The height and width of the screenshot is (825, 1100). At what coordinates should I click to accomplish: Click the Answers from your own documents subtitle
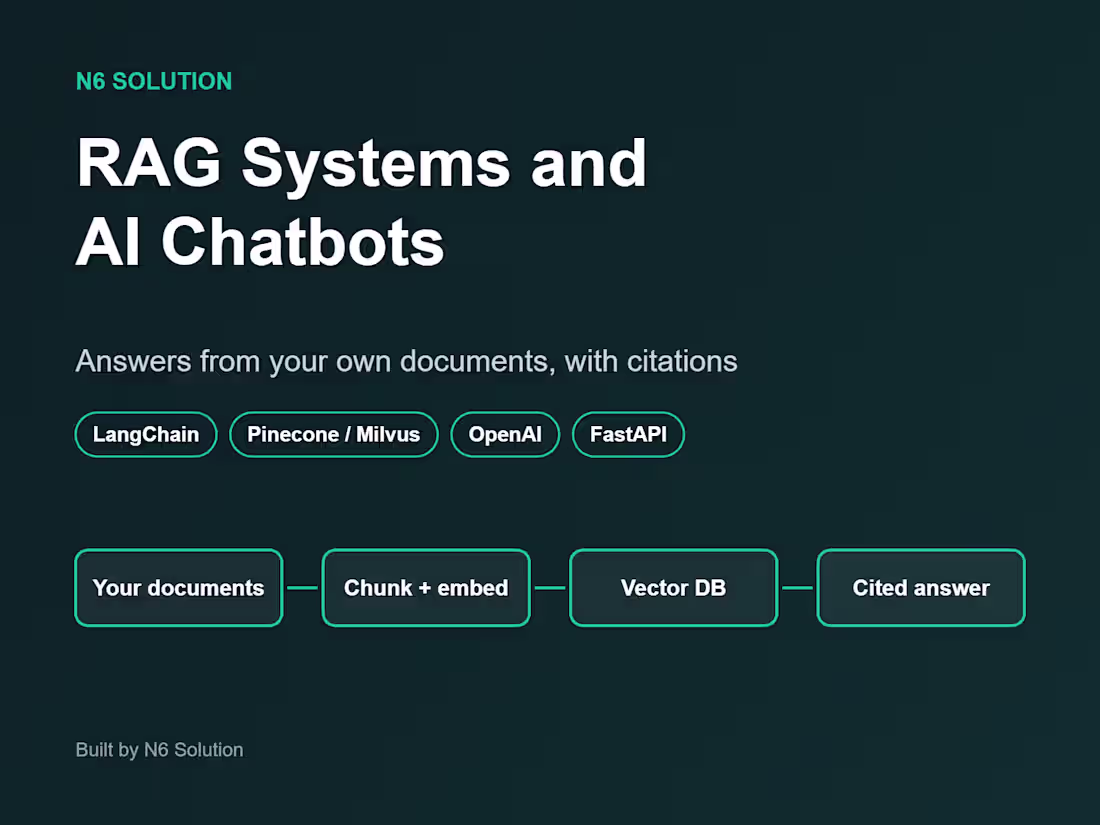tap(406, 361)
